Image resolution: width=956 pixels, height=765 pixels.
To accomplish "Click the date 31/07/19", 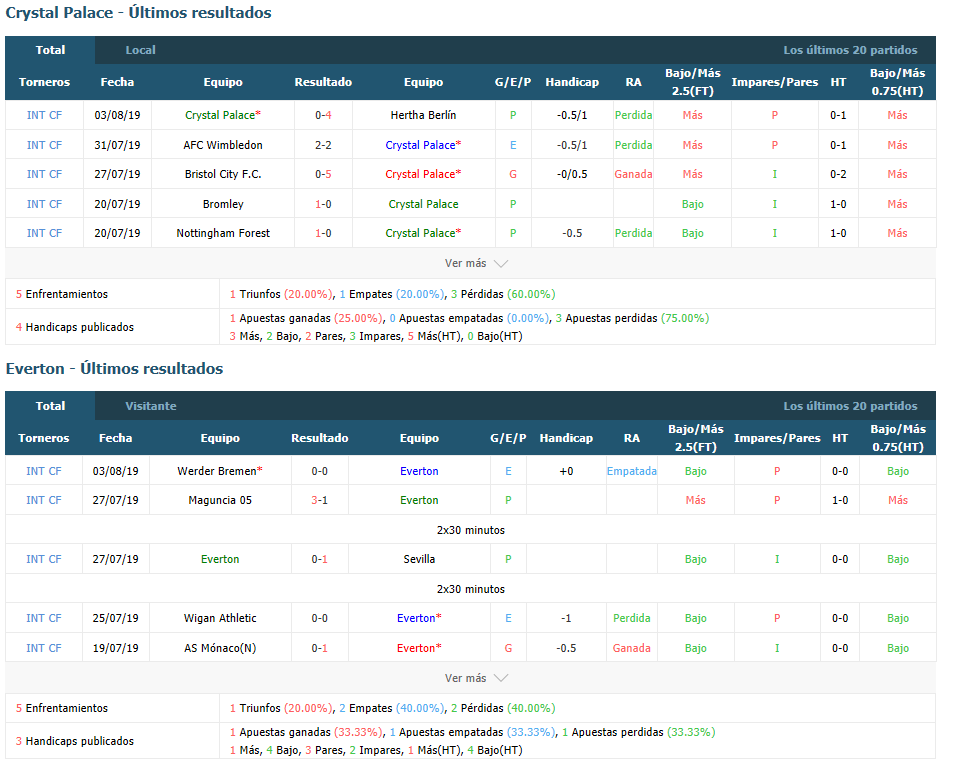I will [x=117, y=145].
